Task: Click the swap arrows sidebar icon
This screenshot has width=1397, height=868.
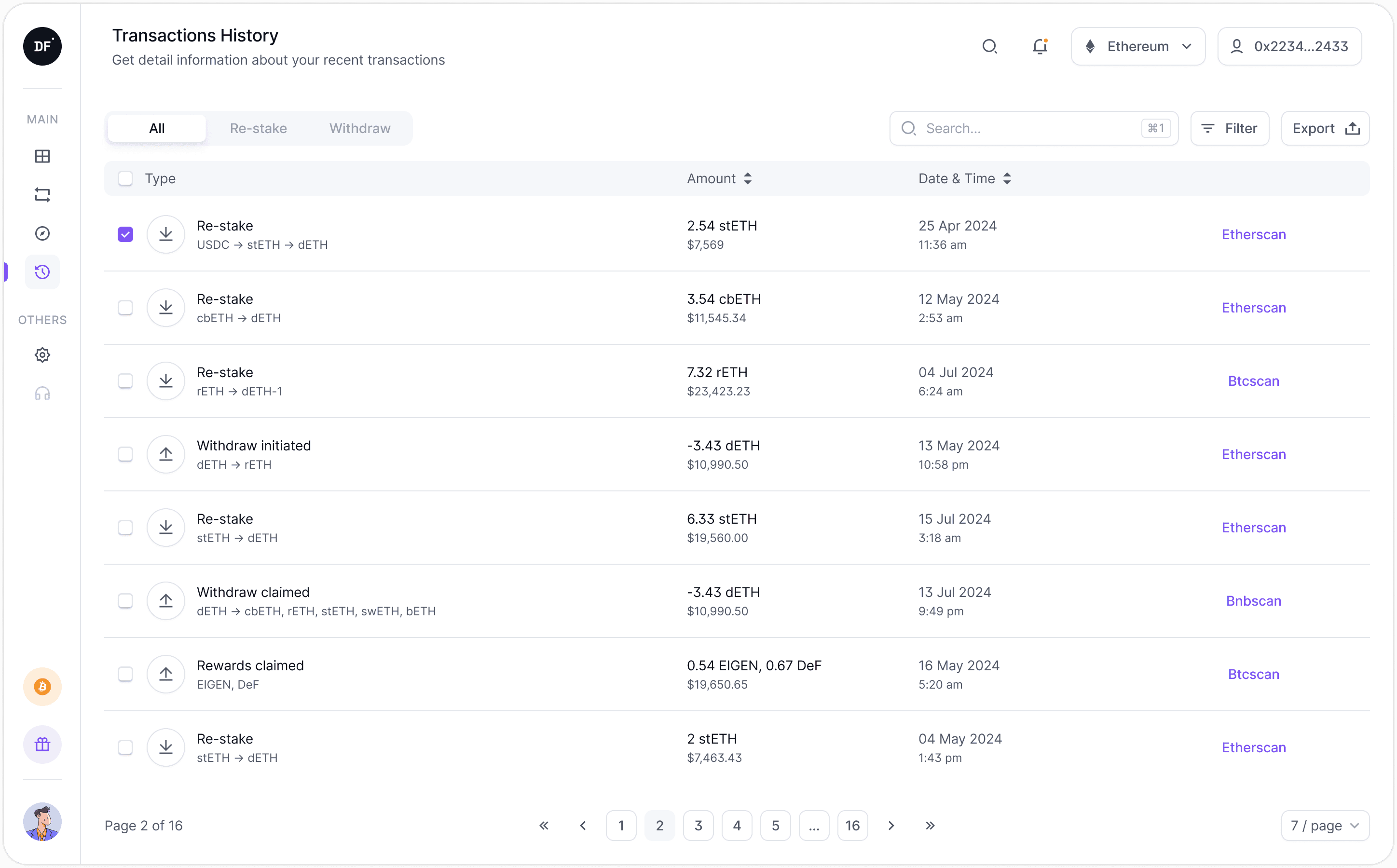Action: (42, 195)
